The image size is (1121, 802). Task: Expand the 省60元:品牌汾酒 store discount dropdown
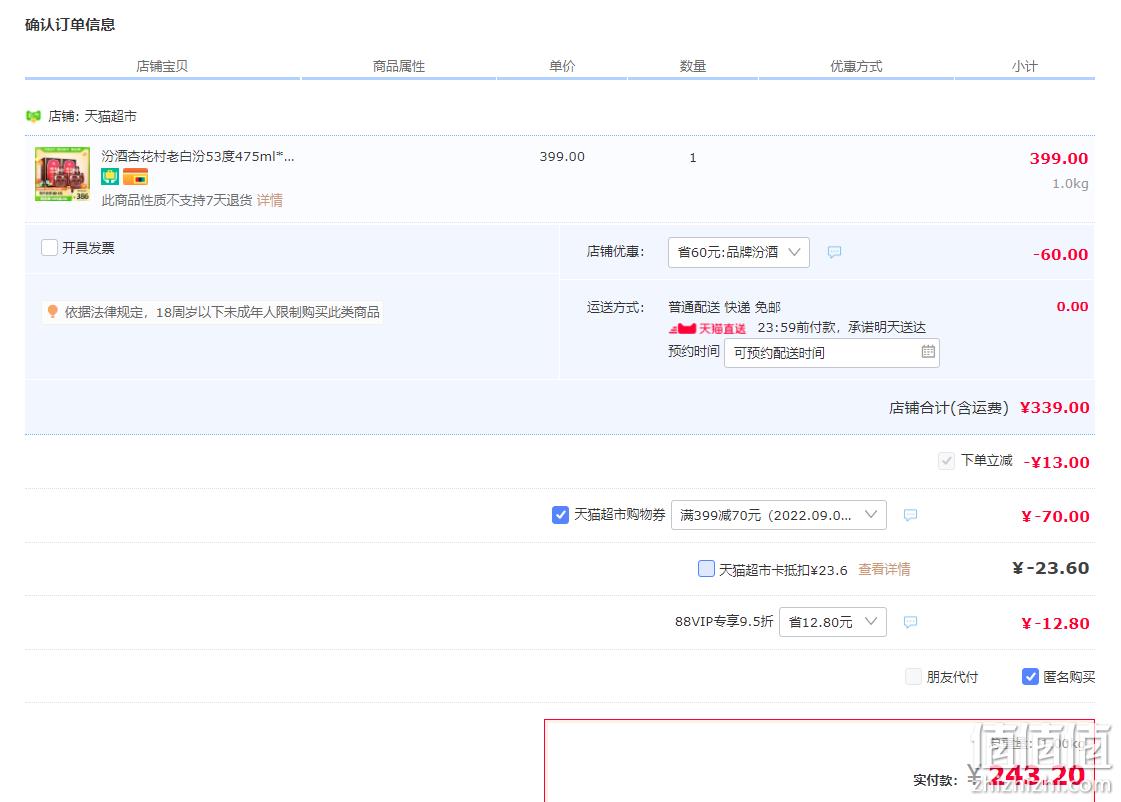[x=739, y=252]
